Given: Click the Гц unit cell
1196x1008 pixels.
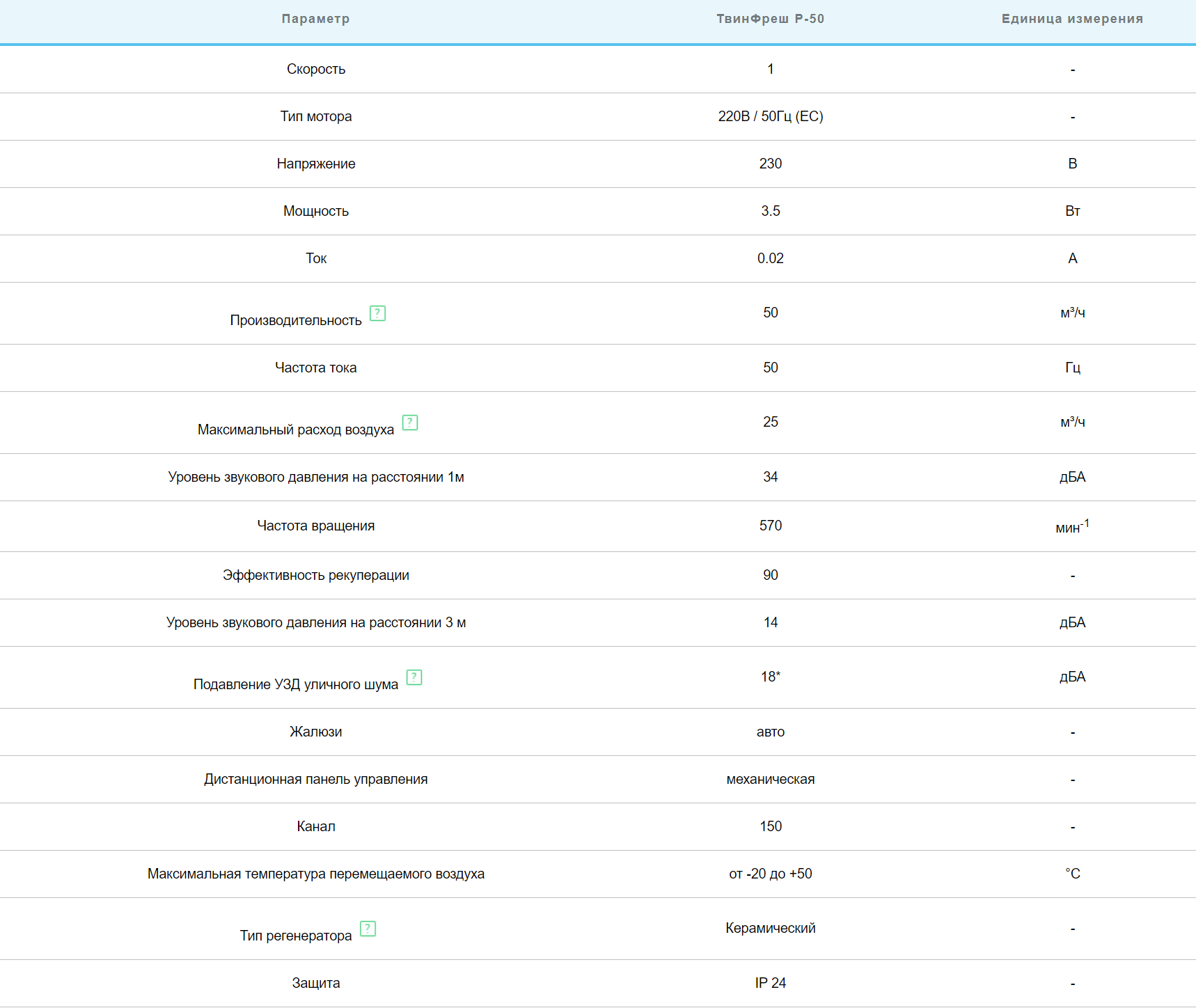Looking at the screenshot, I should (x=1073, y=368).
